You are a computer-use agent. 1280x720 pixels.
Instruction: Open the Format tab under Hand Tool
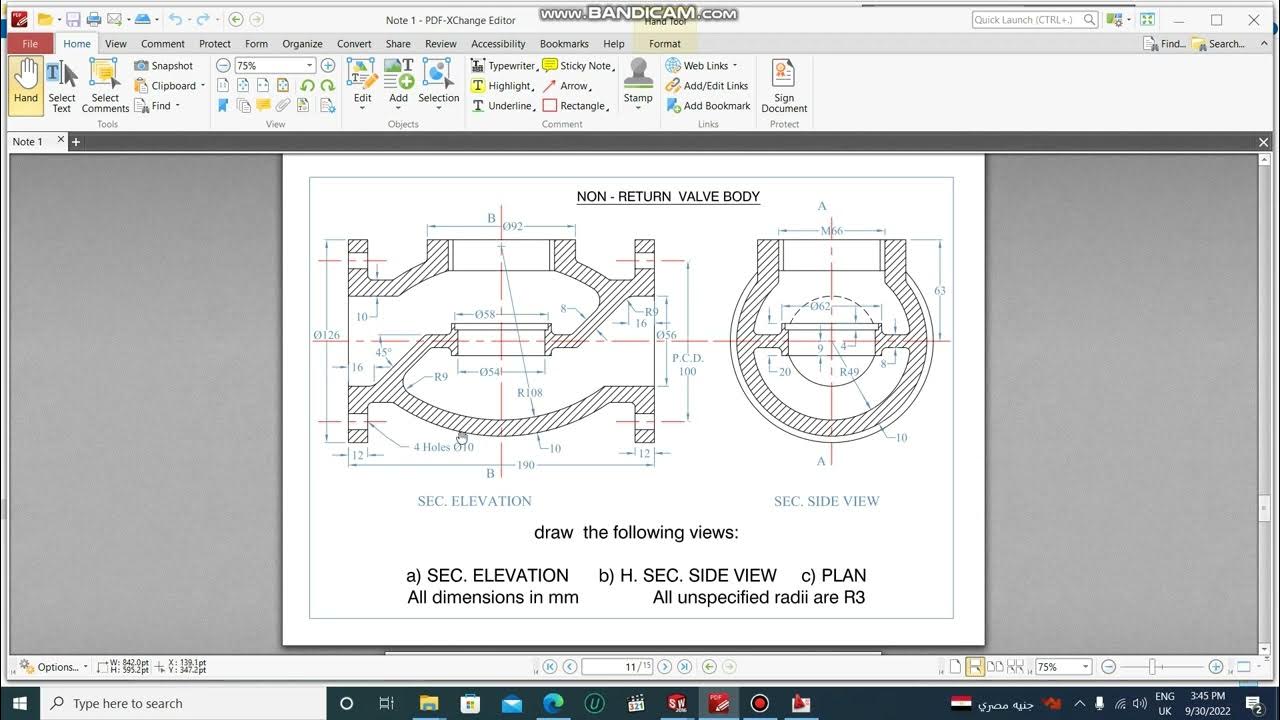point(665,44)
